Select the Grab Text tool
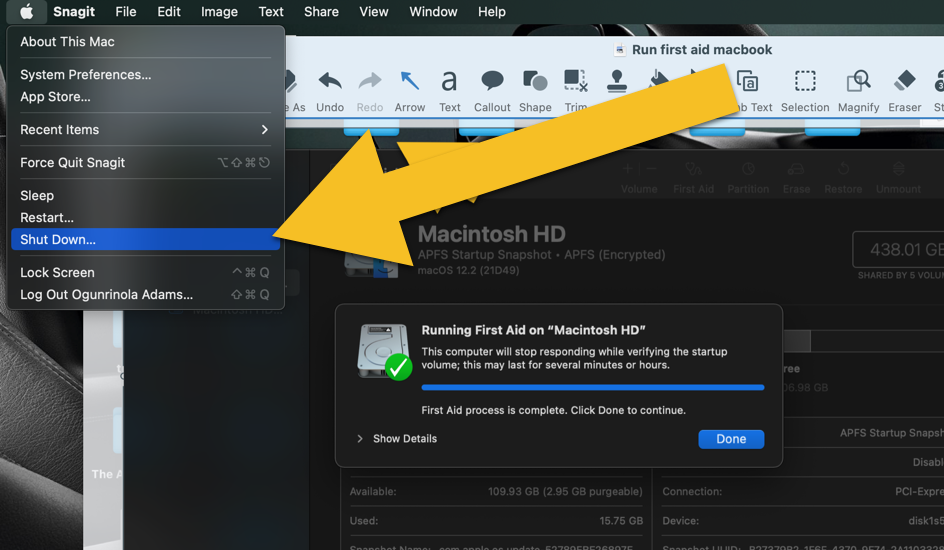This screenshot has height=550, width=944. tap(748, 91)
